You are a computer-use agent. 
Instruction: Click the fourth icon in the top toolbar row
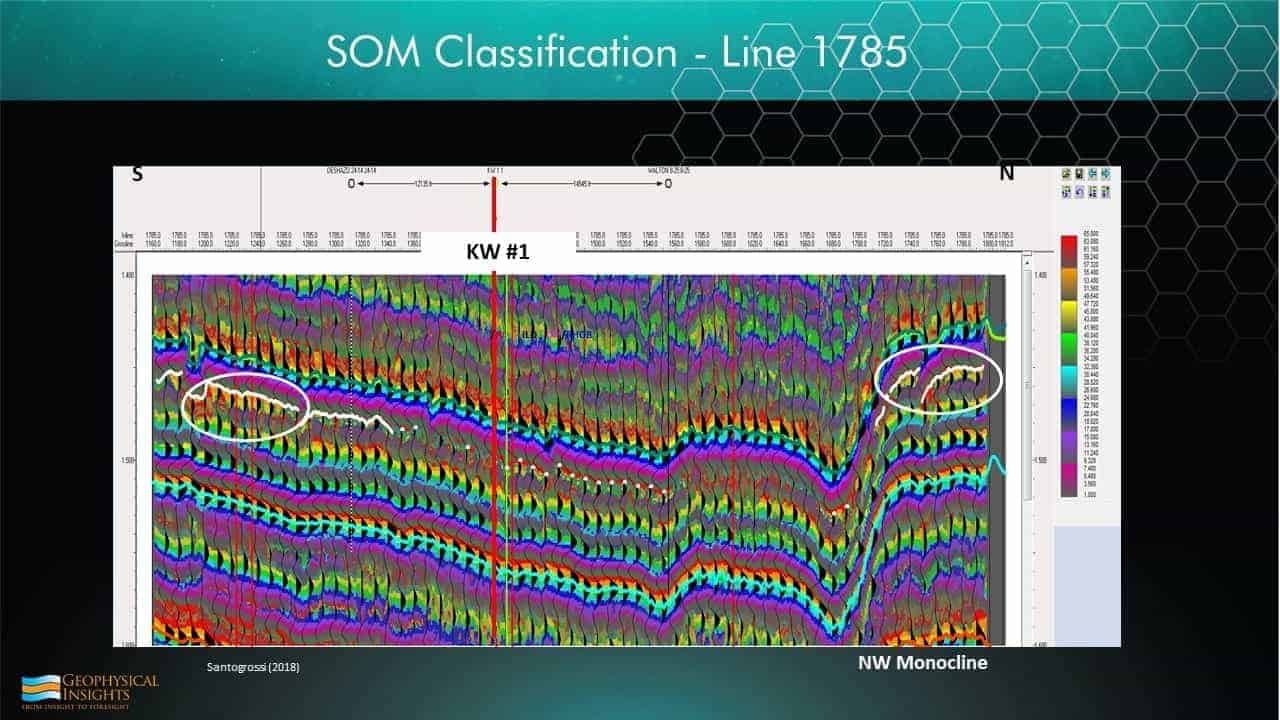[1105, 174]
